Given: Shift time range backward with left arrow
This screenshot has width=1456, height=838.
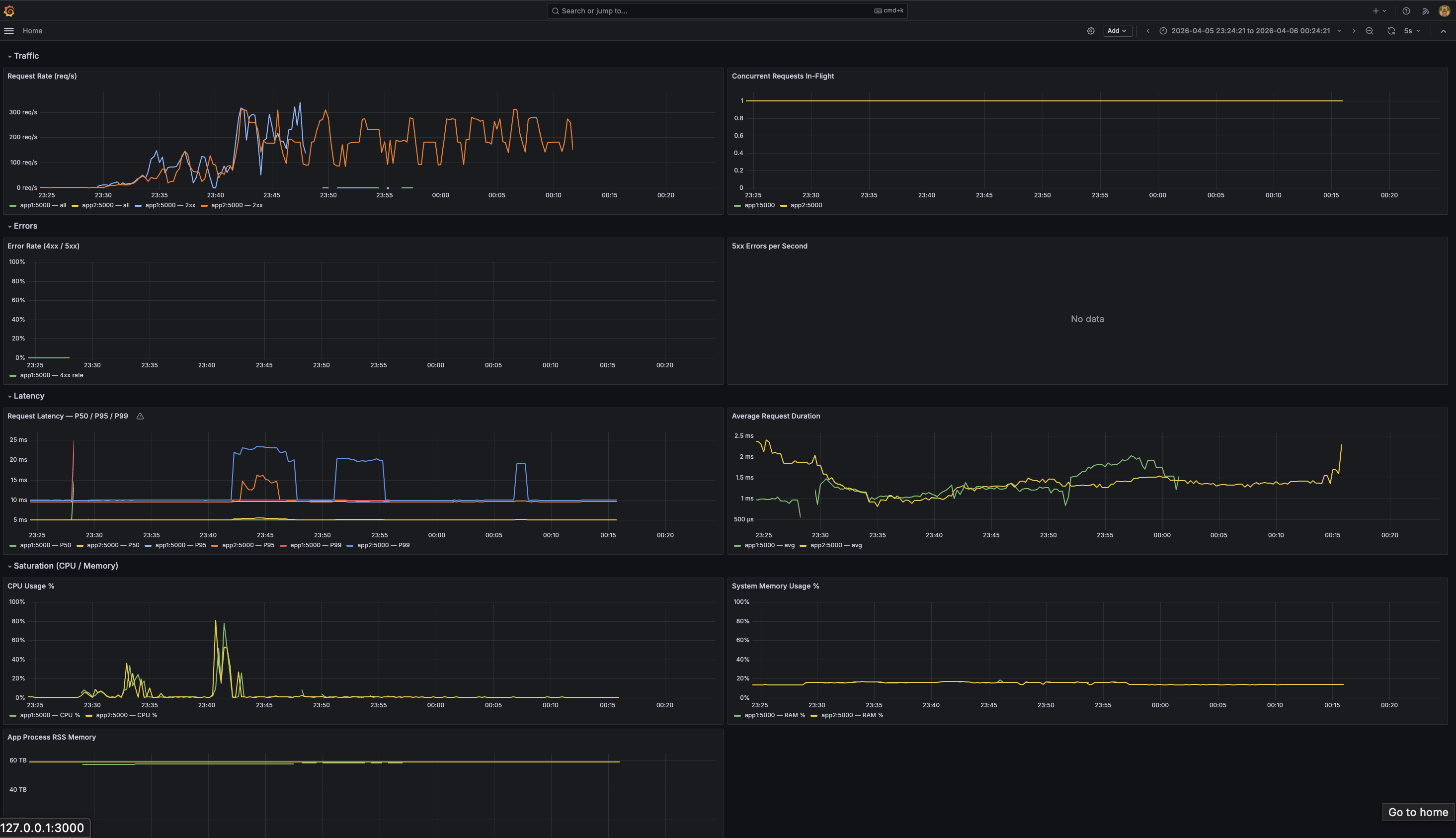Looking at the screenshot, I should 1148,31.
